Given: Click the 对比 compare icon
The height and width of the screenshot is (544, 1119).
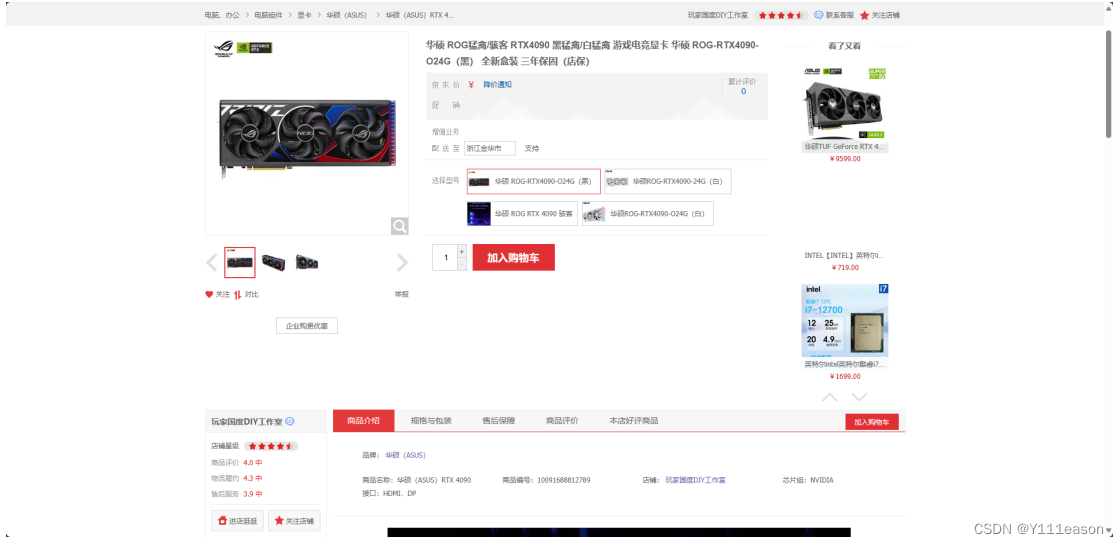Looking at the screenshot, I should coord(238,294).
